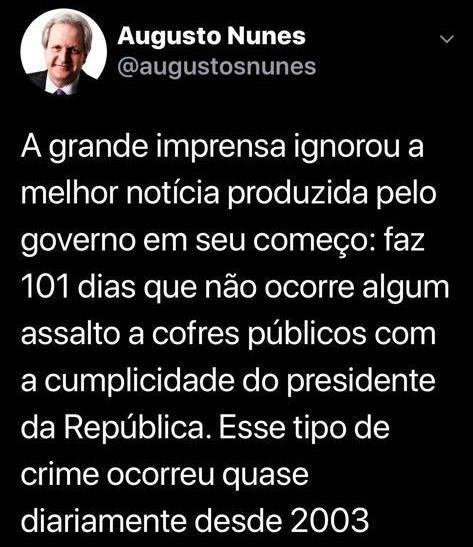
Task: Click the word 'crime' in the tweet
Action: (60, 474)
